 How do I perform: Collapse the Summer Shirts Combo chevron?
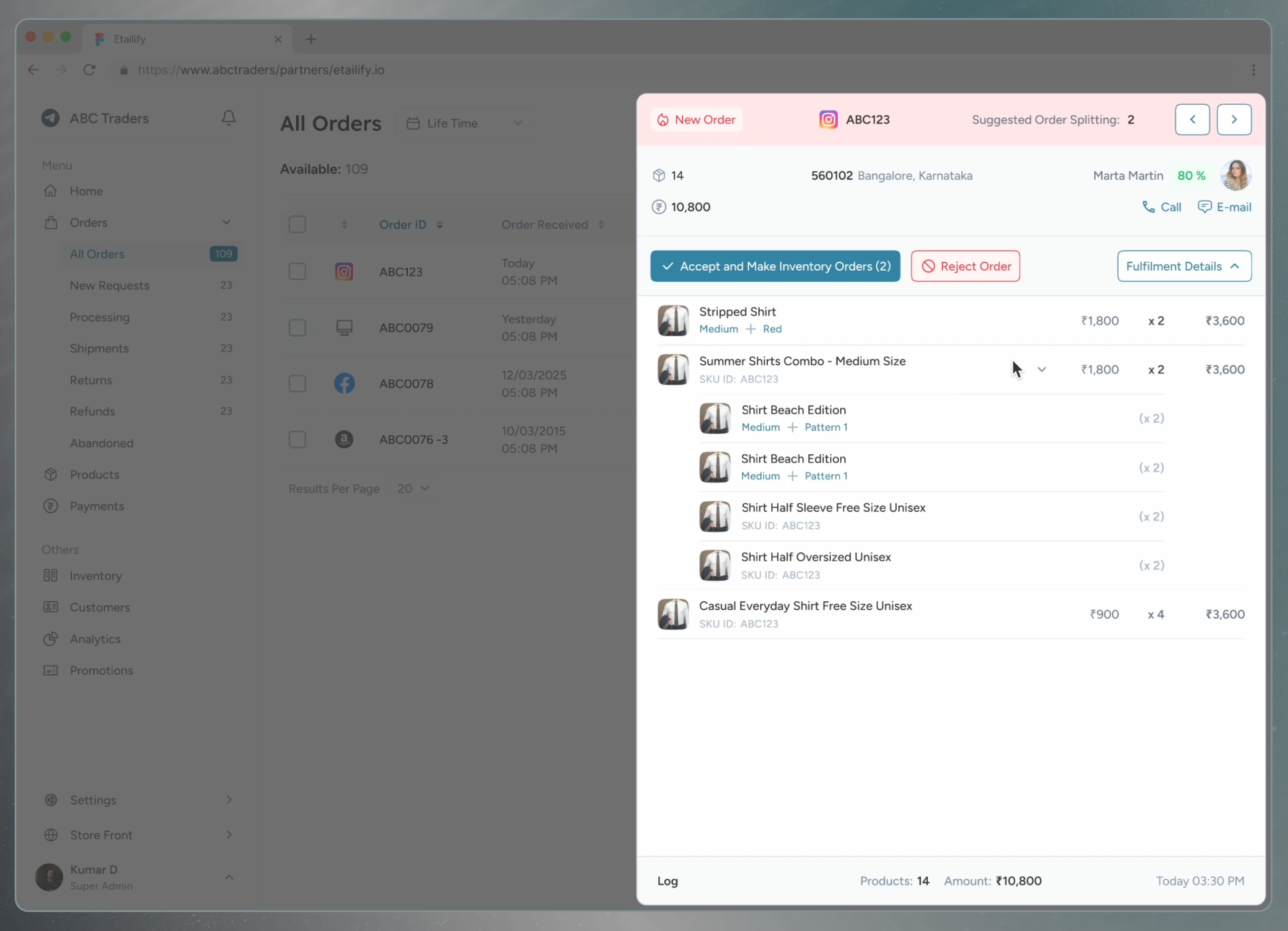(x=1041, y=369)
